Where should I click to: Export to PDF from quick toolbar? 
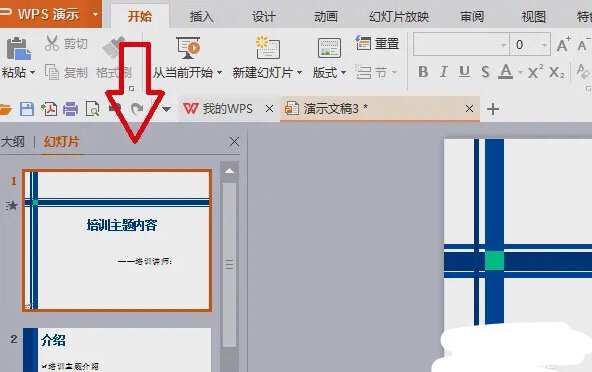tap(49, 109)
